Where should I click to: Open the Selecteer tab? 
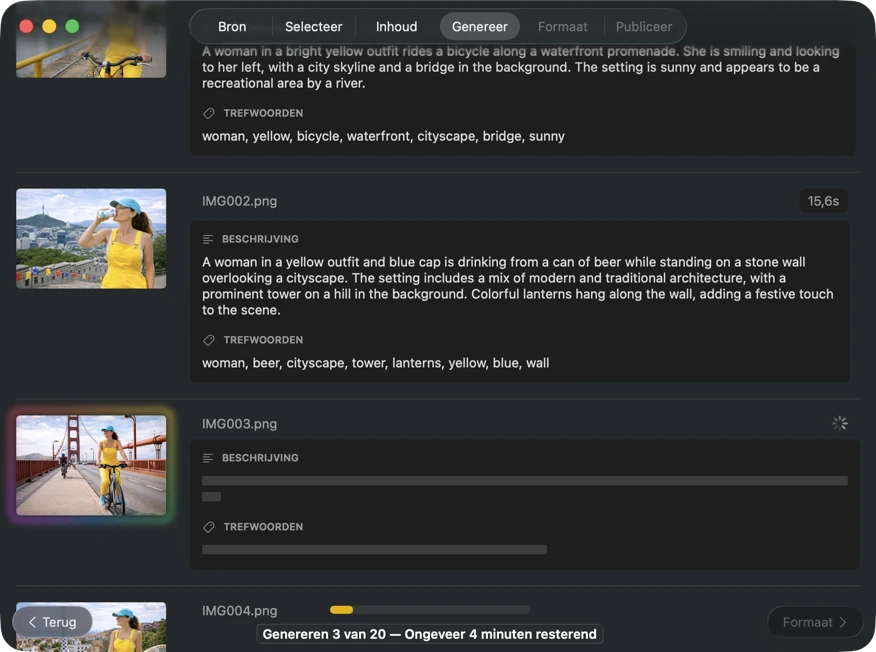coord(313,27)
